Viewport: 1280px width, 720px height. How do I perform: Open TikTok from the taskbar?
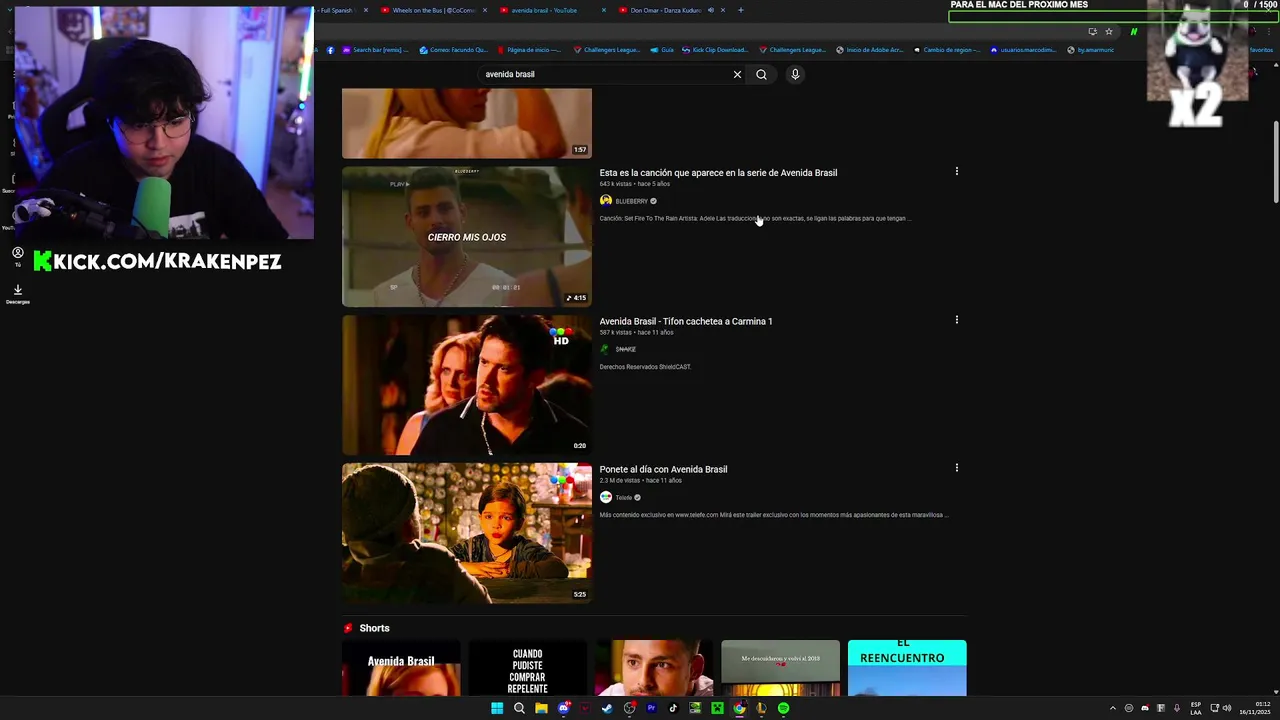(673, 708)
